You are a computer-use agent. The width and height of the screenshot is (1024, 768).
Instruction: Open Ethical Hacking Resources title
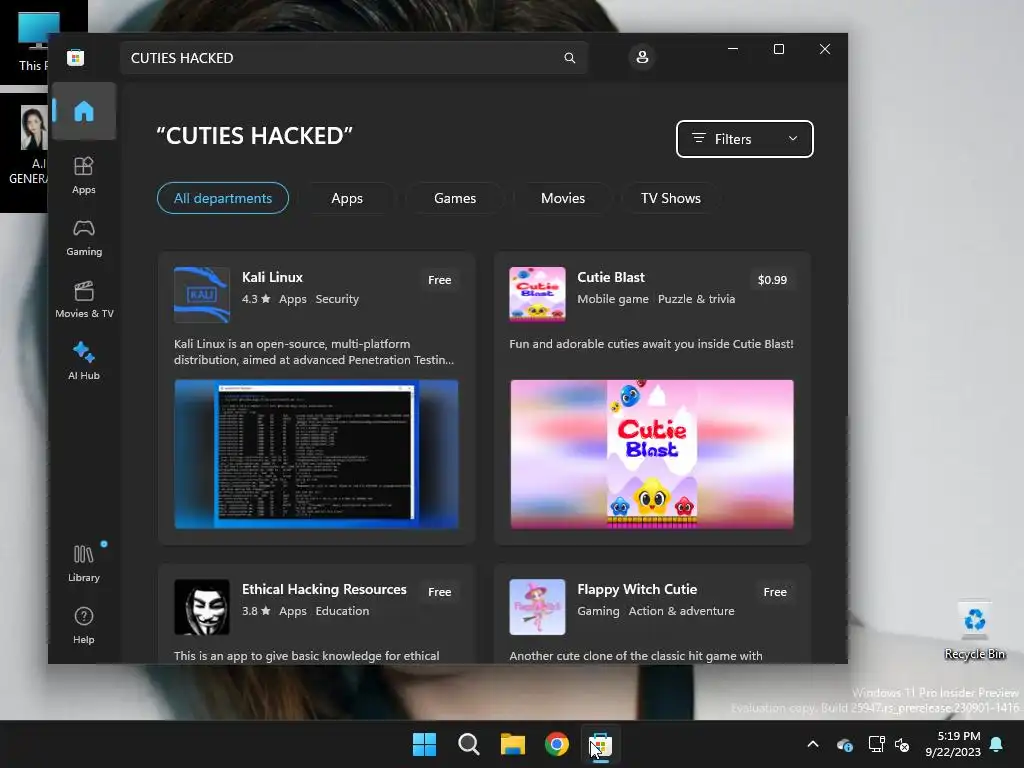(324, 589)
